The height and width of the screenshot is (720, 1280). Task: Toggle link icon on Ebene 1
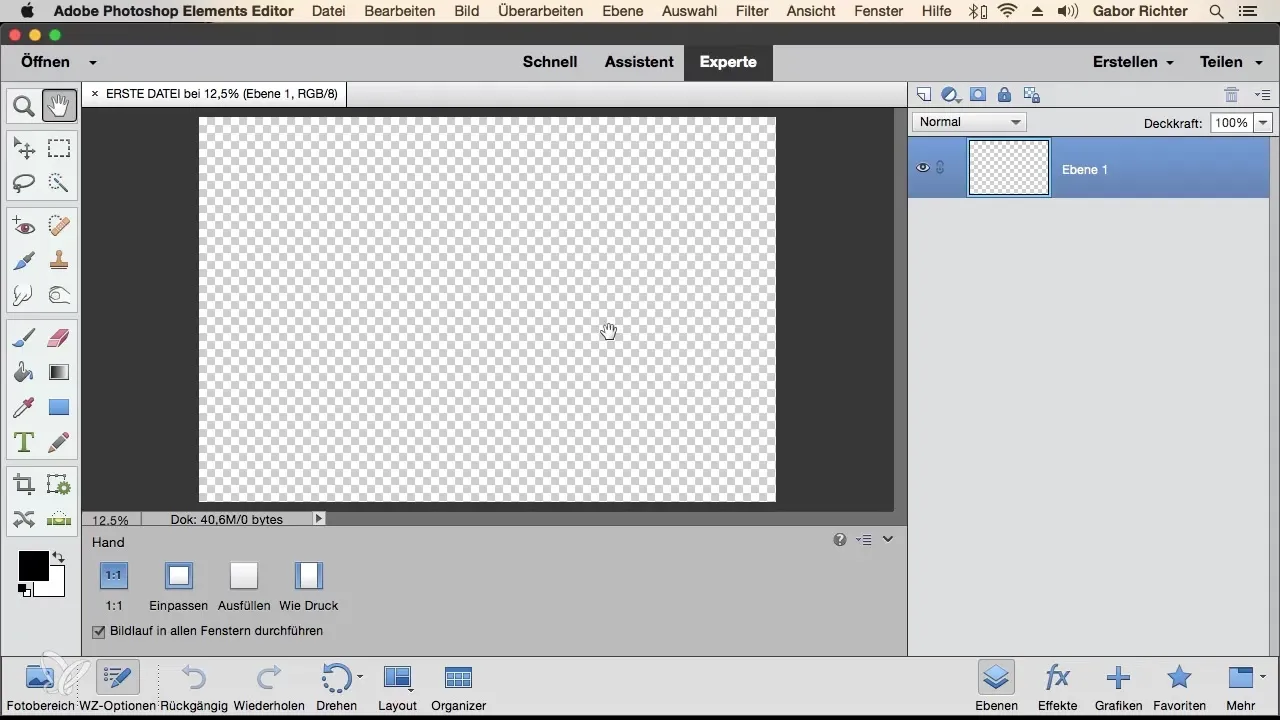click(x=940, y=168)
